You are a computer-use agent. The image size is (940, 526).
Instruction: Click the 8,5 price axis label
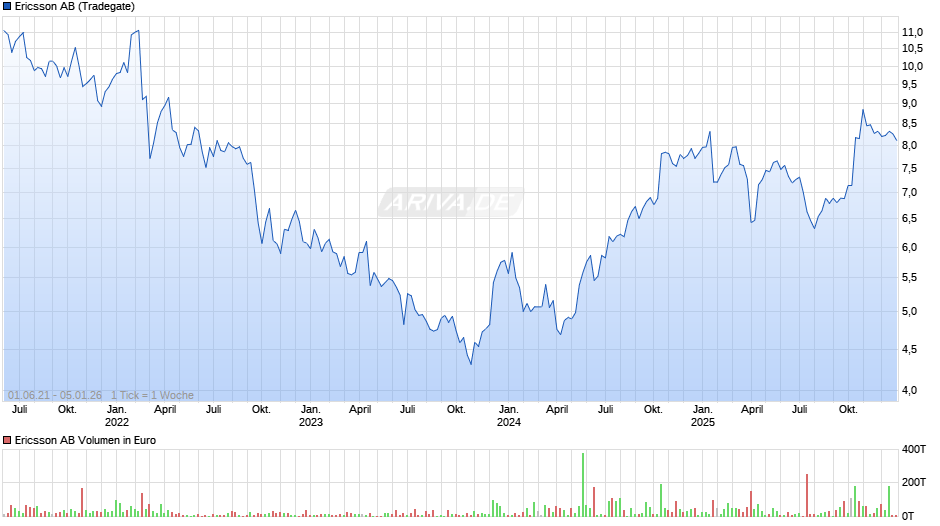pos(909,124)
